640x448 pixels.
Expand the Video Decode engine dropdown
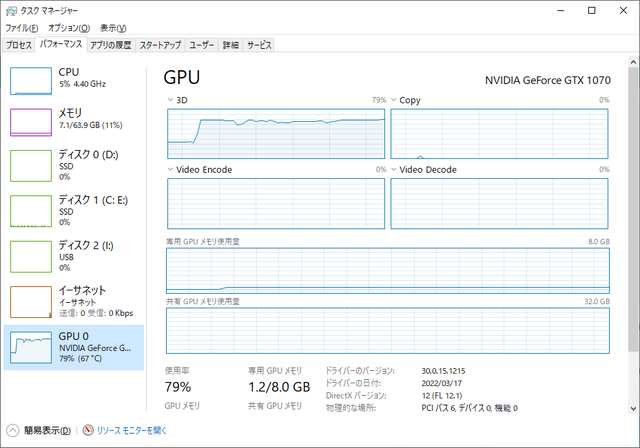pos(394,170)
